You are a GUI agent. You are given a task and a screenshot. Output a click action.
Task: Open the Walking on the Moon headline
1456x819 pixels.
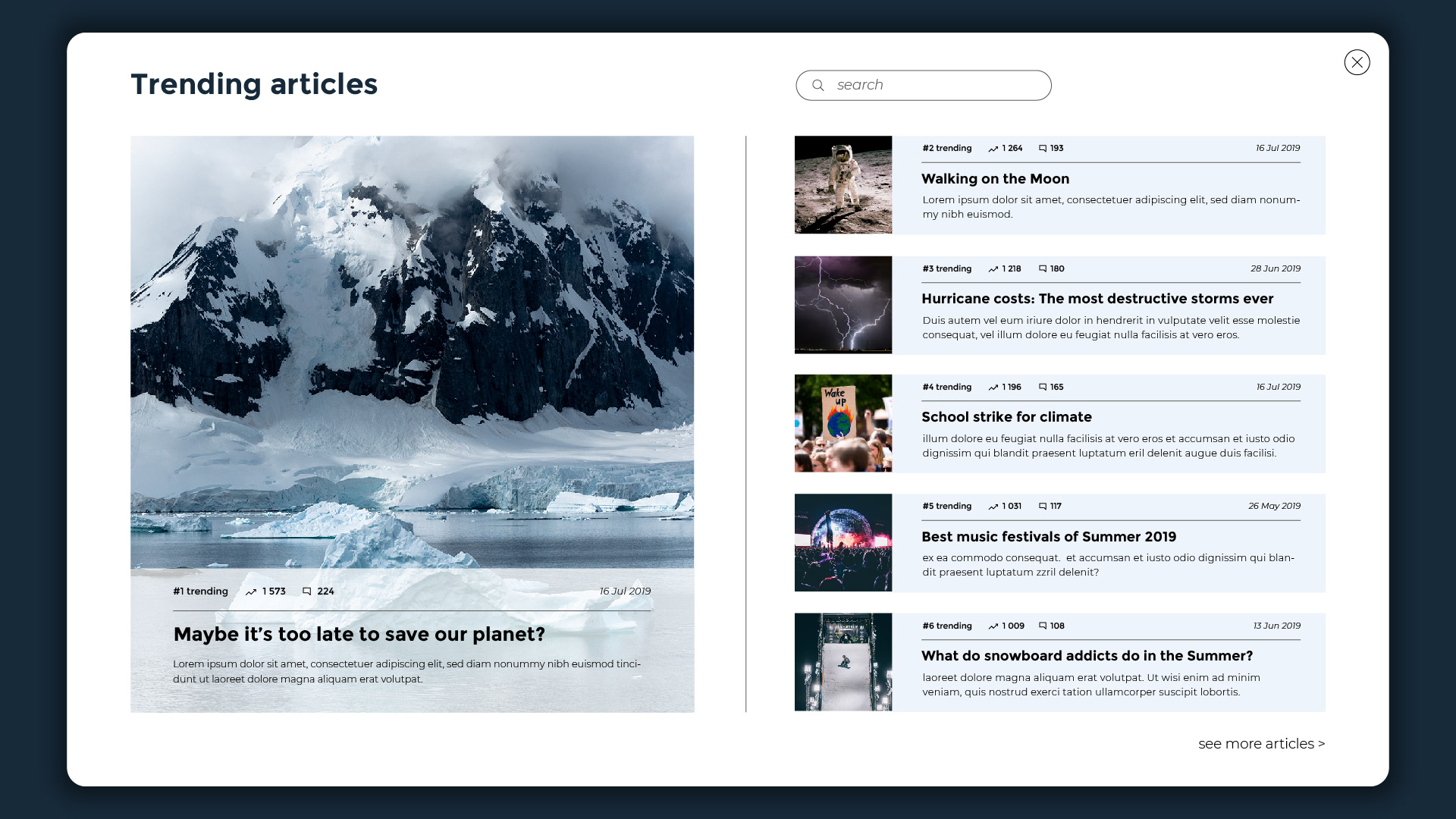995,179
